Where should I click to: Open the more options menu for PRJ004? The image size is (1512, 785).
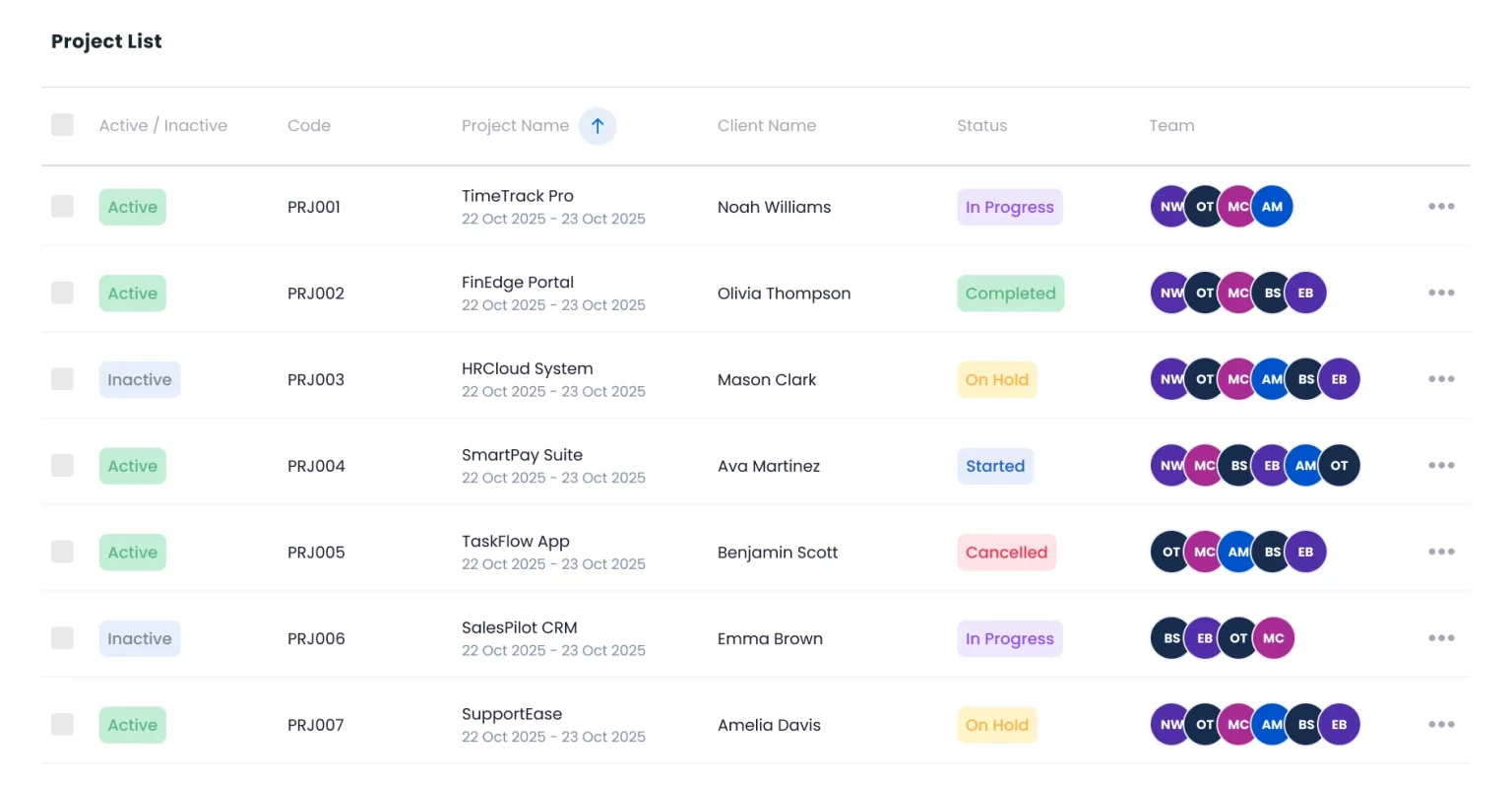click(1441, 466)
